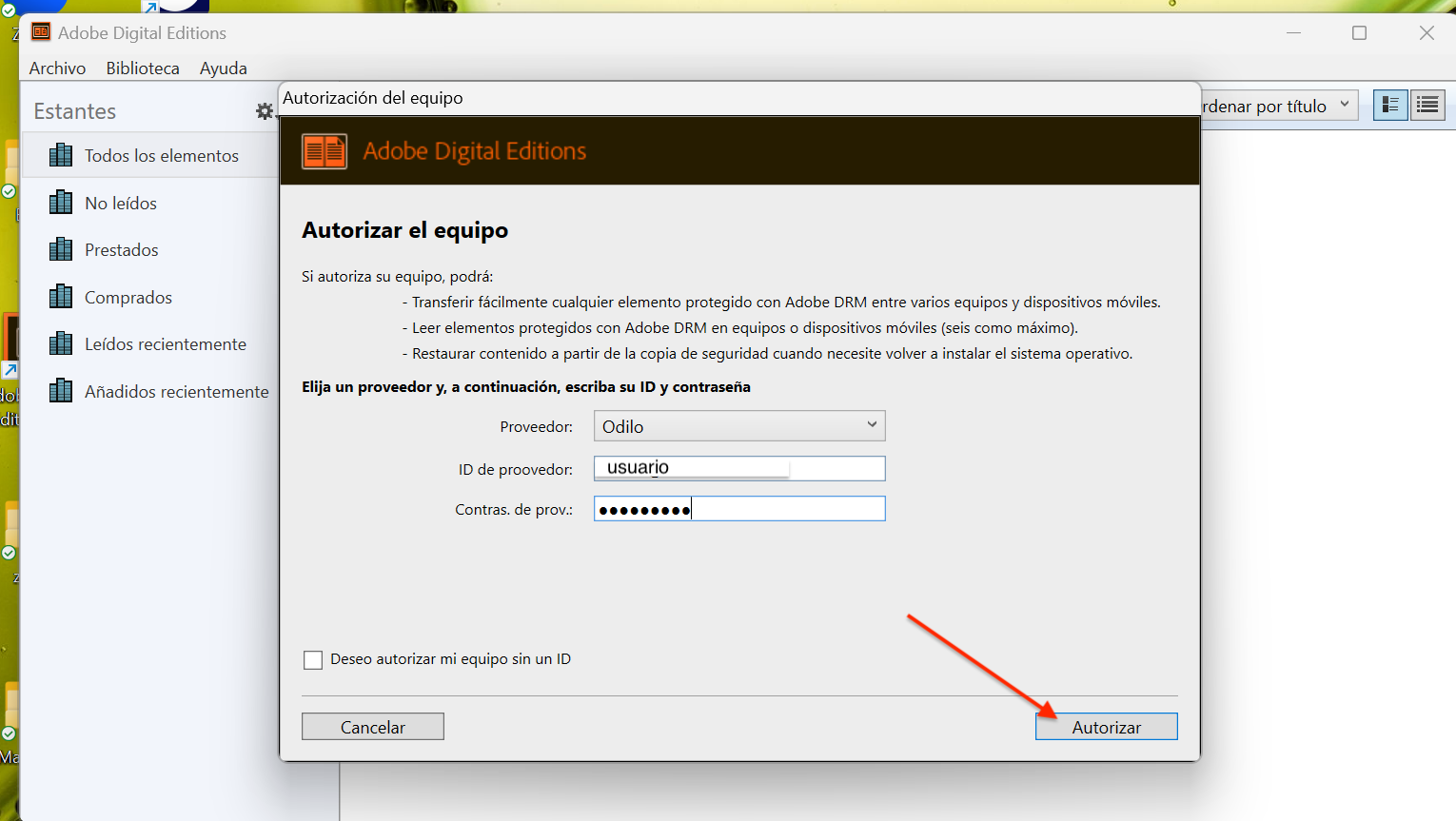Click bookshelf icon next to Añadidos recientemente

coord(61,390)
